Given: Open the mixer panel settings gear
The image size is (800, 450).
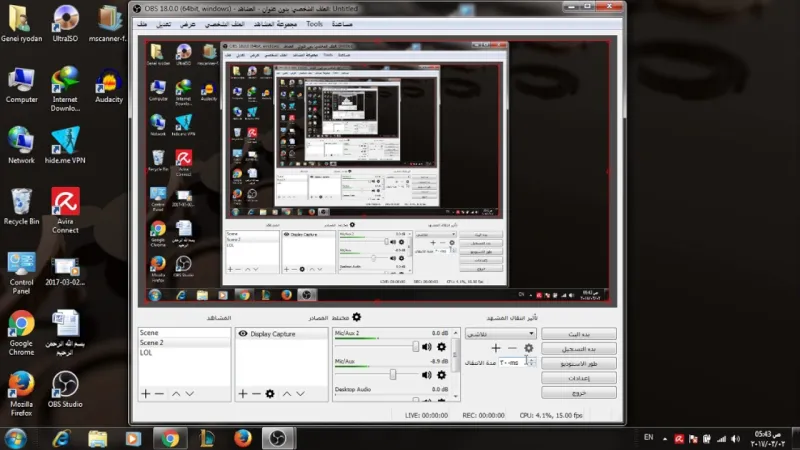Looking at the screenshot, I should 356,317.
